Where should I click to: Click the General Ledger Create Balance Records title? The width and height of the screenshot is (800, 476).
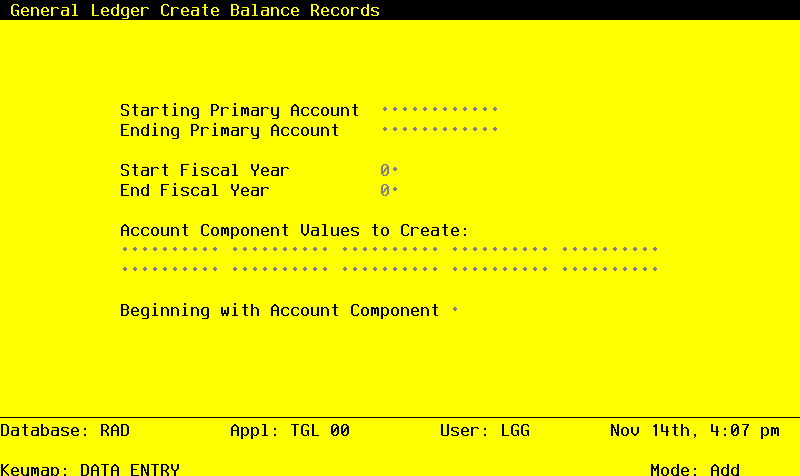pyautogui.click(x=195, y=10)
